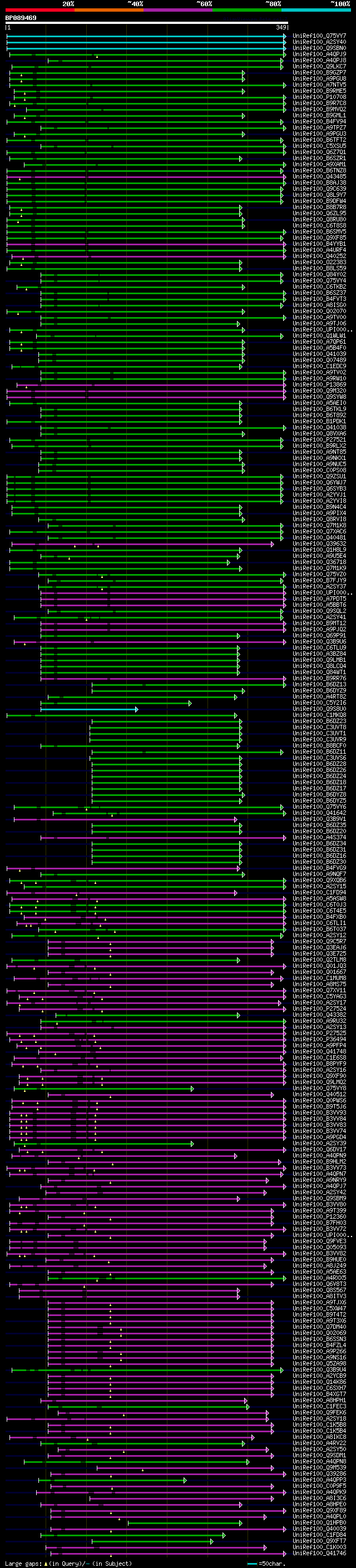The height and width of the screenshot is (1568, 356).
Task: Select hit label UniRef100_A9TPZ7
Action: coord(319,127)
